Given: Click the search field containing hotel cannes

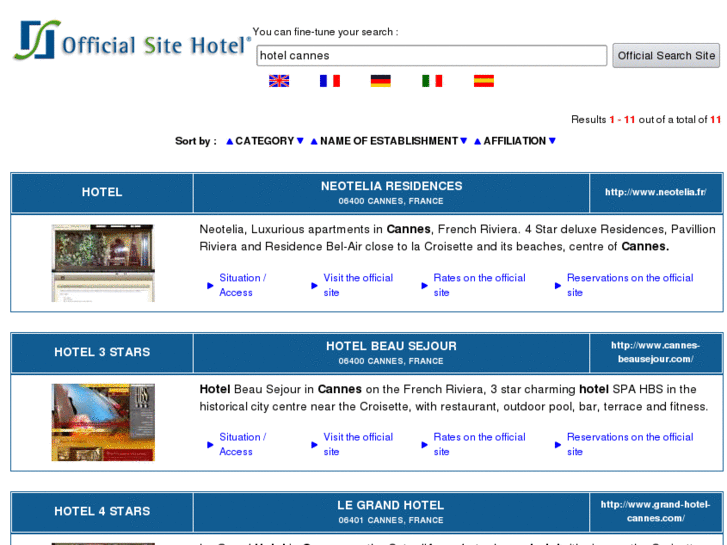Looking at the screenshot, I should [432, 56].
